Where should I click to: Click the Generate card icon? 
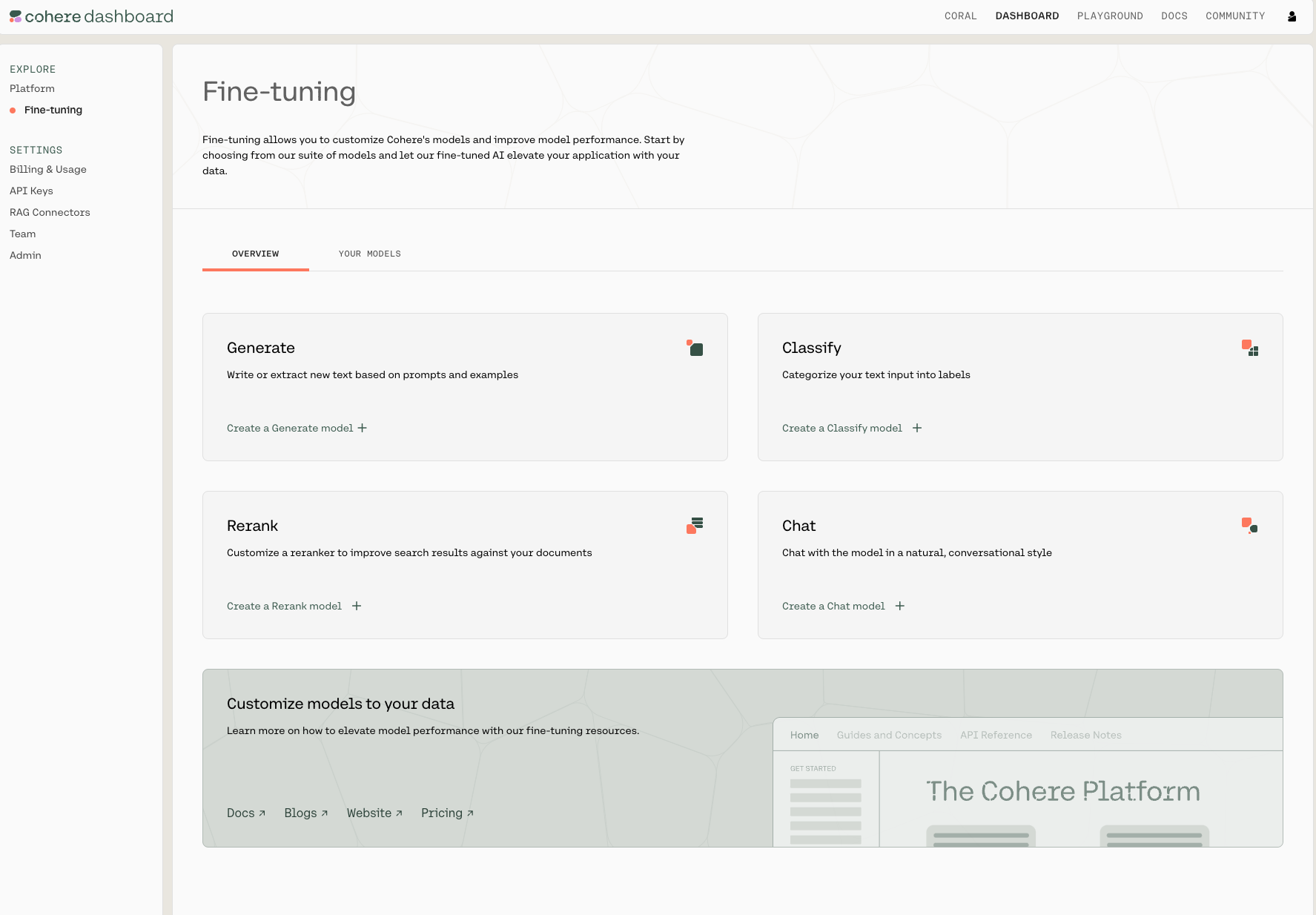695,348
